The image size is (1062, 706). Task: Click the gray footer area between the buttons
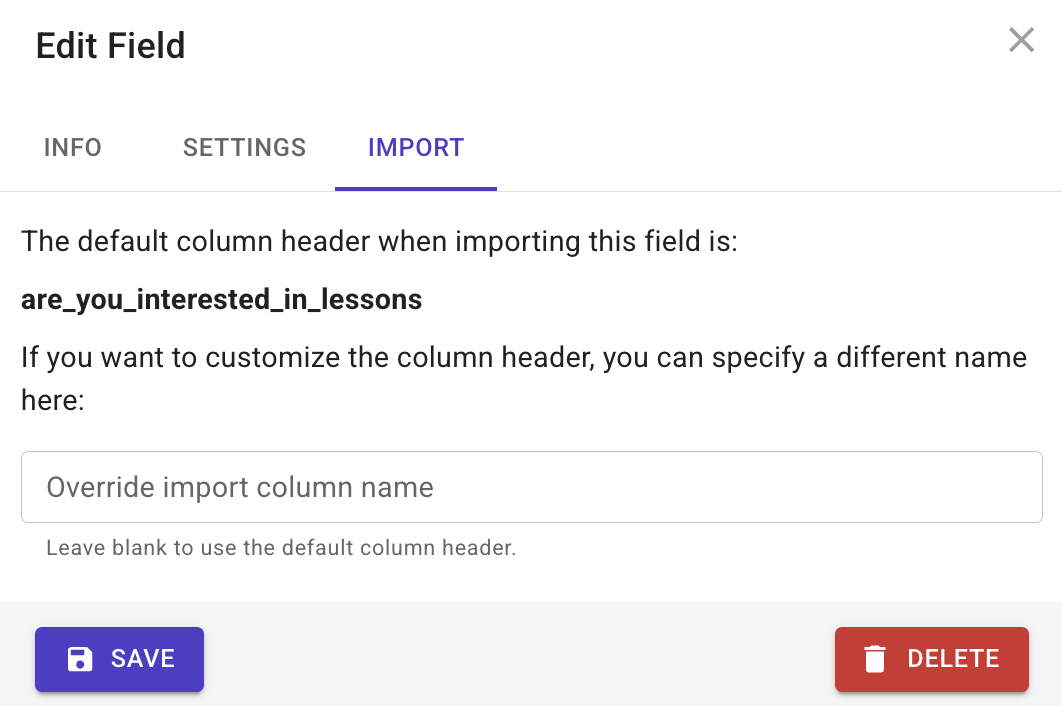point(519,659)
